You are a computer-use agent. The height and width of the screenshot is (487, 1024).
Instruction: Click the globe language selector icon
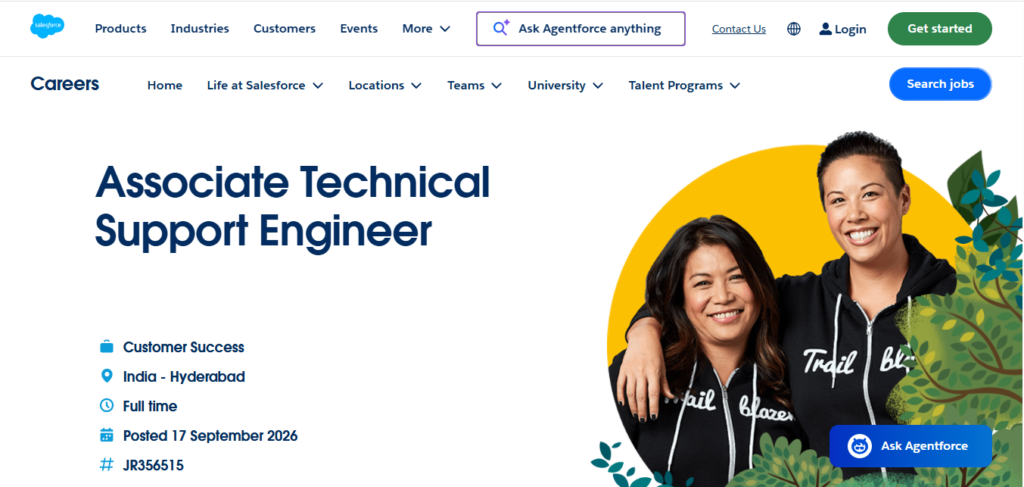[793, 29]
